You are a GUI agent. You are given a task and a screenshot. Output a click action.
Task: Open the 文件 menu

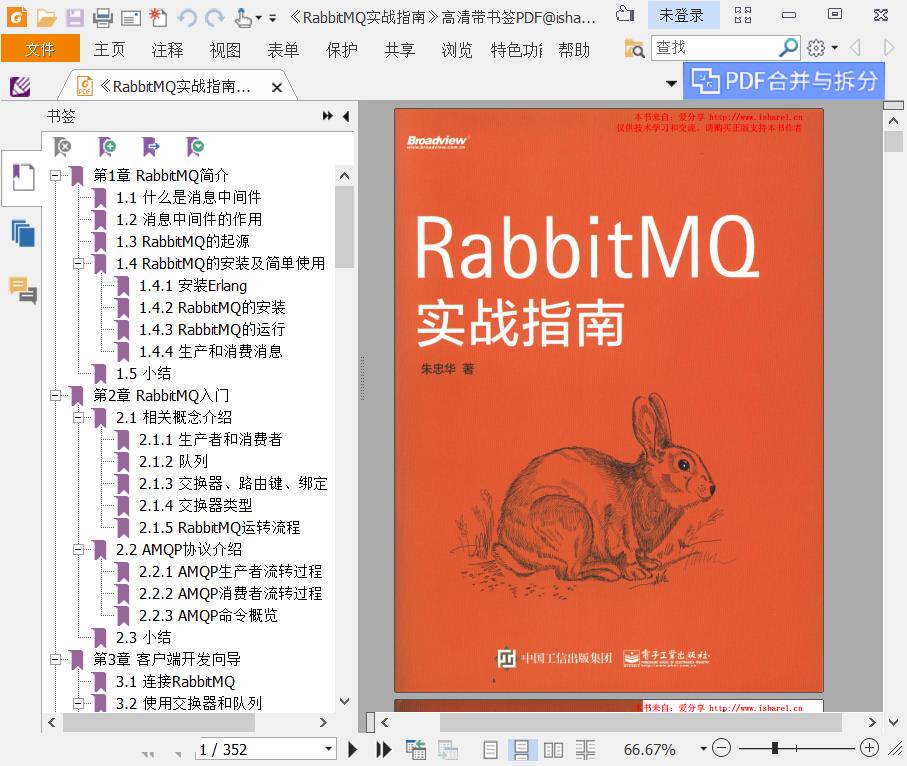[40, 49]
